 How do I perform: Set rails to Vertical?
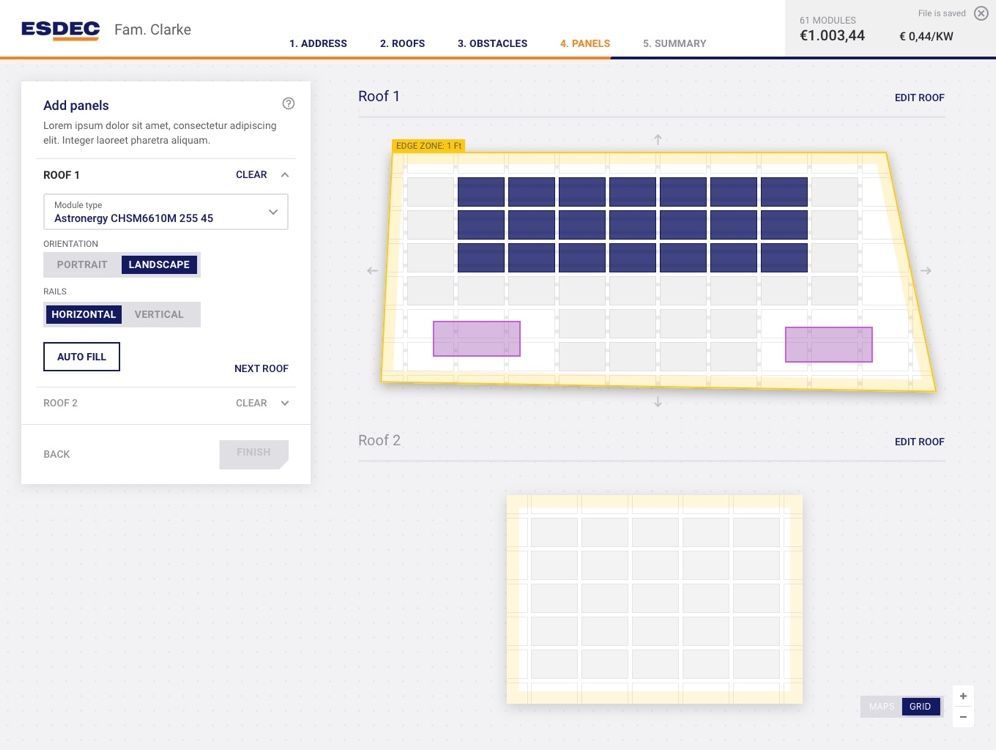(x=159, y=315)
